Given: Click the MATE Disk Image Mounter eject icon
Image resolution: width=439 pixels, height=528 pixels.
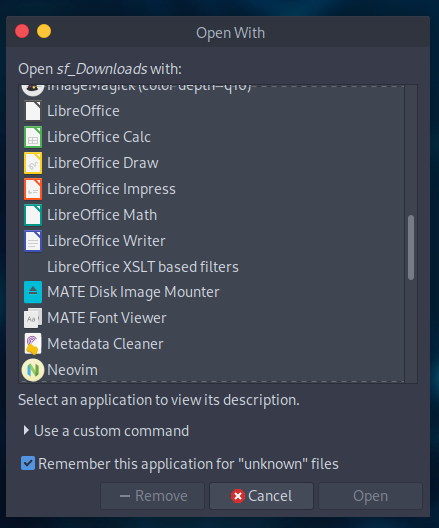Looking at the screenshot, I should point(33,292).
